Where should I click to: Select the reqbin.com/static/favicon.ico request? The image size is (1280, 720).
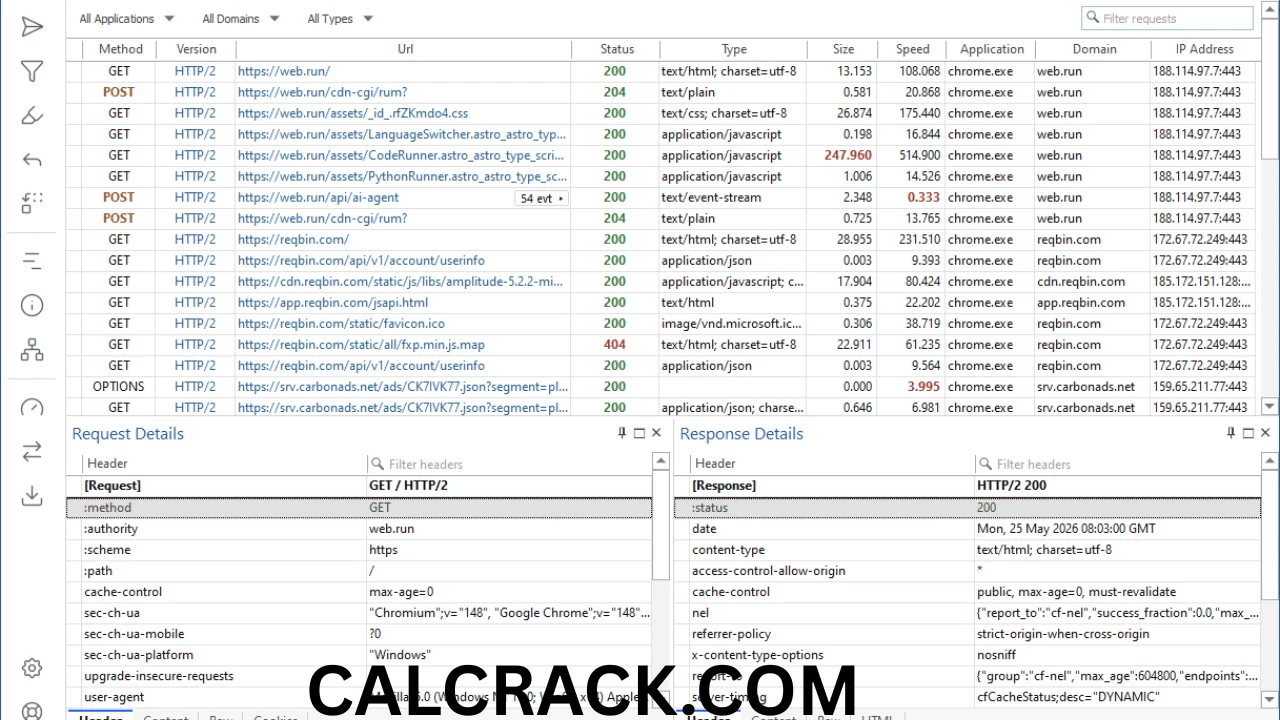tap(341, 324)
